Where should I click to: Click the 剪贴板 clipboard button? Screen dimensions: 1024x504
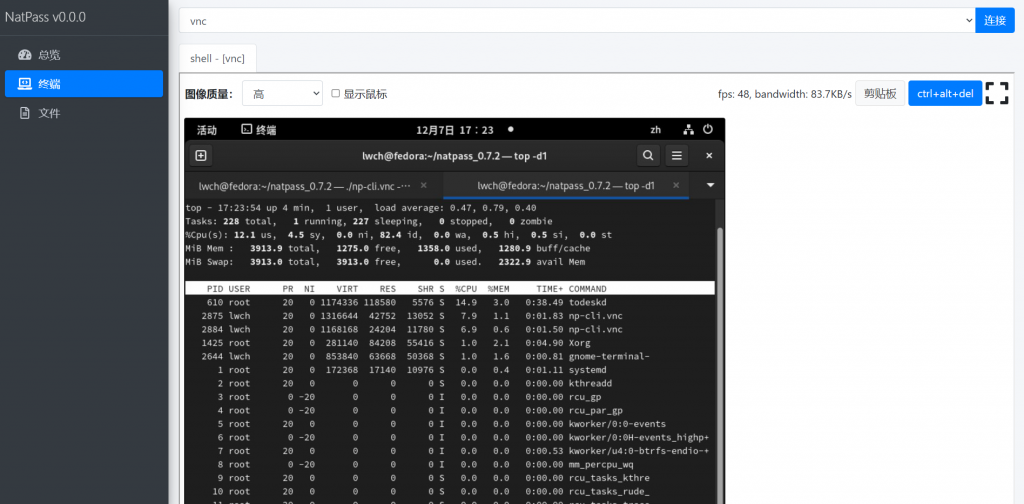coord(880,94)
